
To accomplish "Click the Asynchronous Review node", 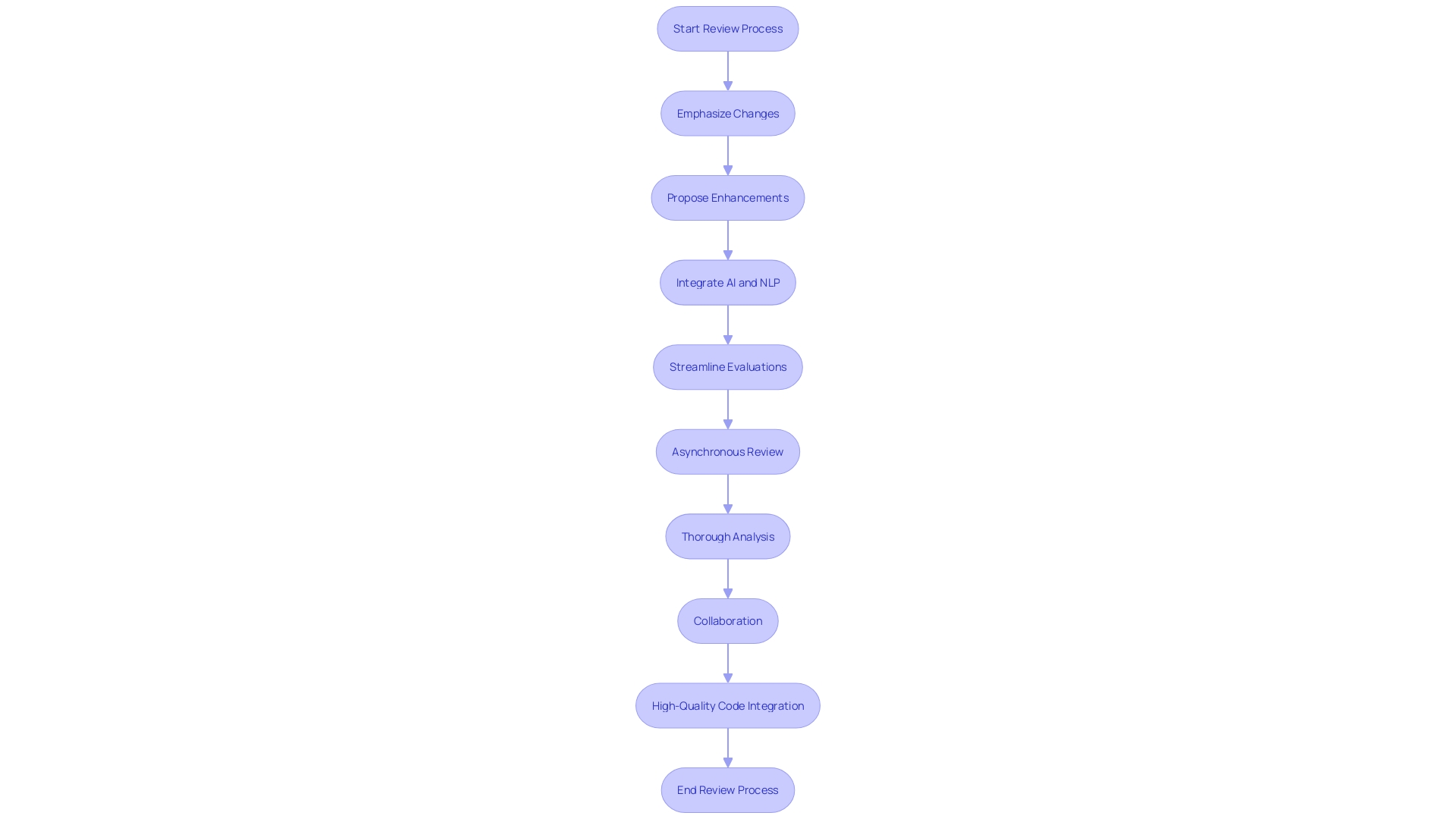I will 727,451.
